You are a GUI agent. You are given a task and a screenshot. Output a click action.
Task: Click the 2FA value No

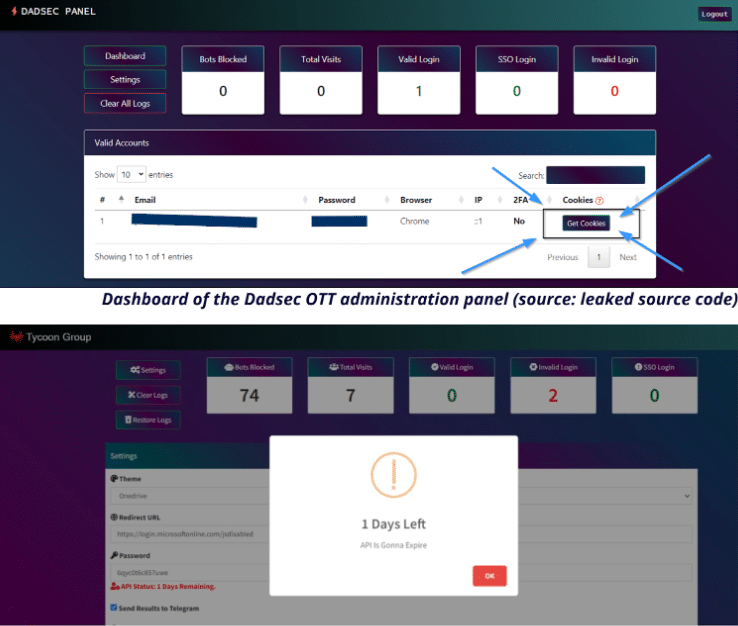pos(519,221)
